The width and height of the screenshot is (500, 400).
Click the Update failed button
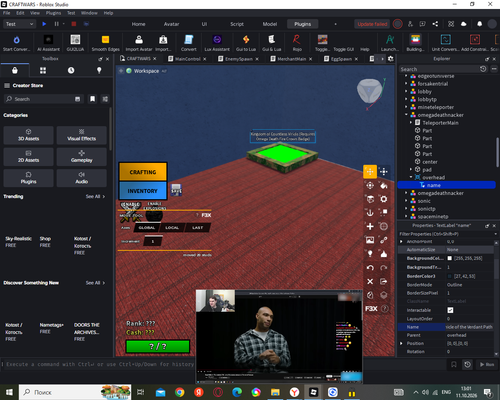coord(372,24)
